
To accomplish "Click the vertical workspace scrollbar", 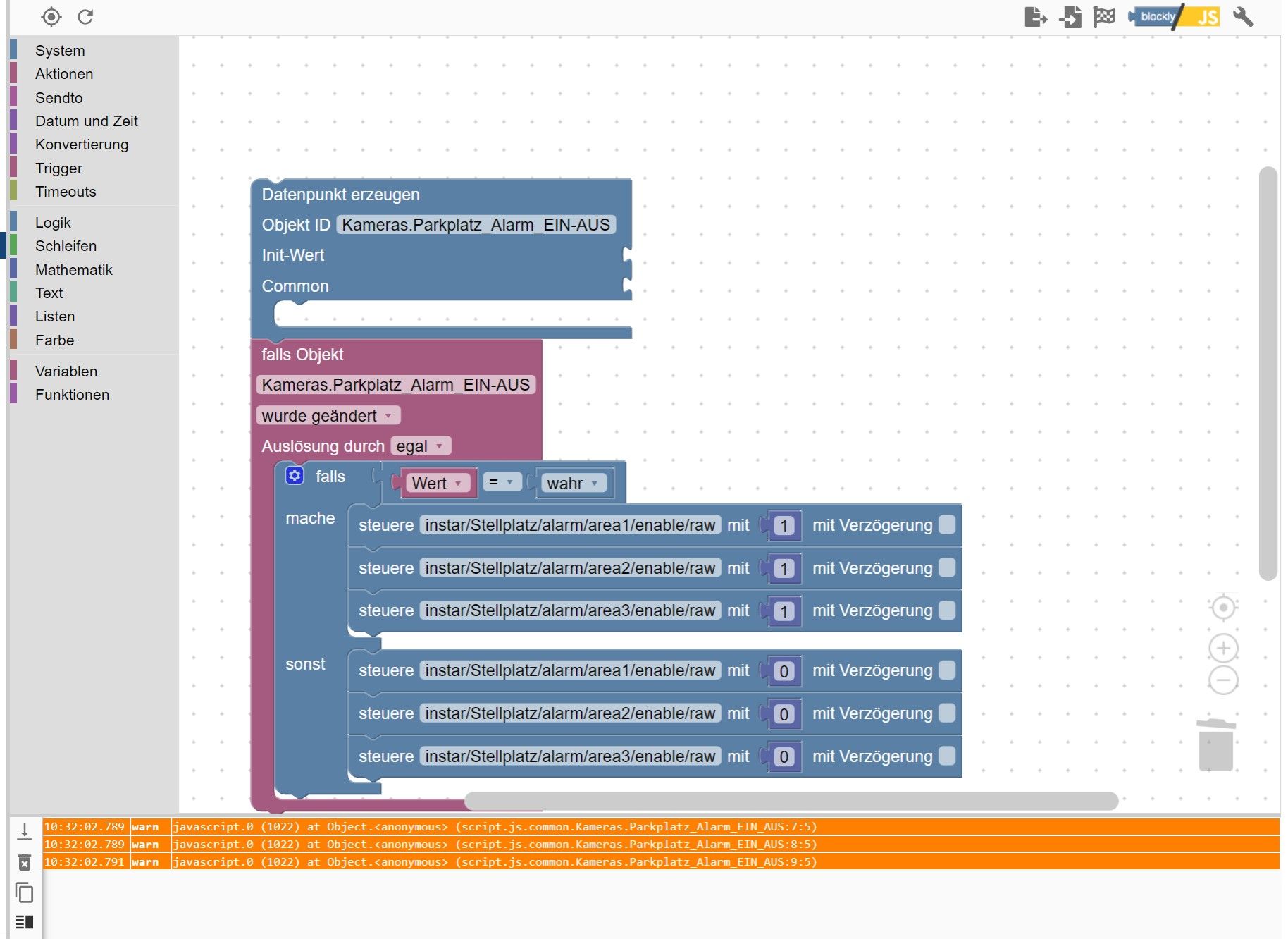I will (1268, 373).
